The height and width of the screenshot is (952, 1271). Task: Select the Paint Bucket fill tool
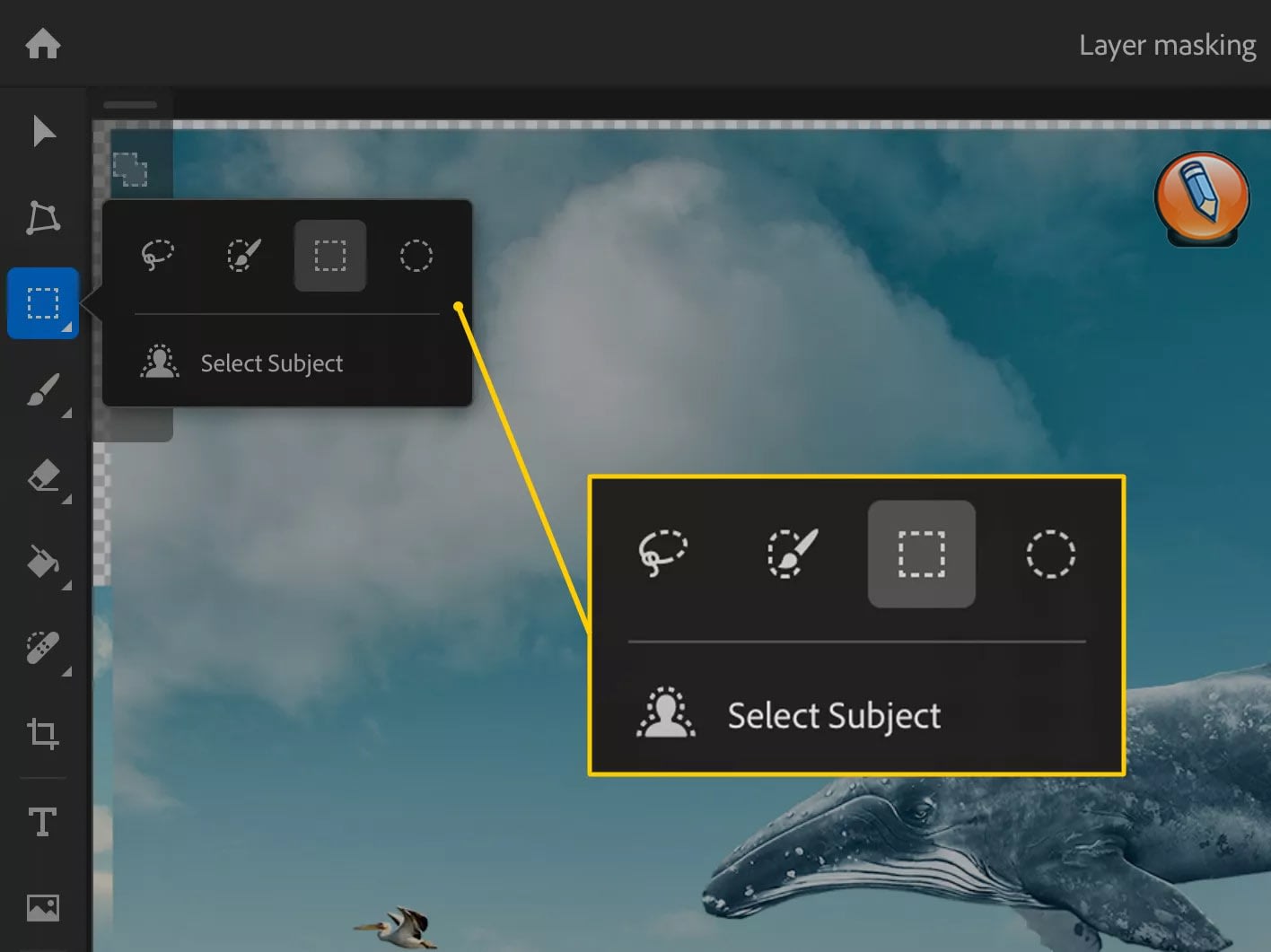click(43, 563)
